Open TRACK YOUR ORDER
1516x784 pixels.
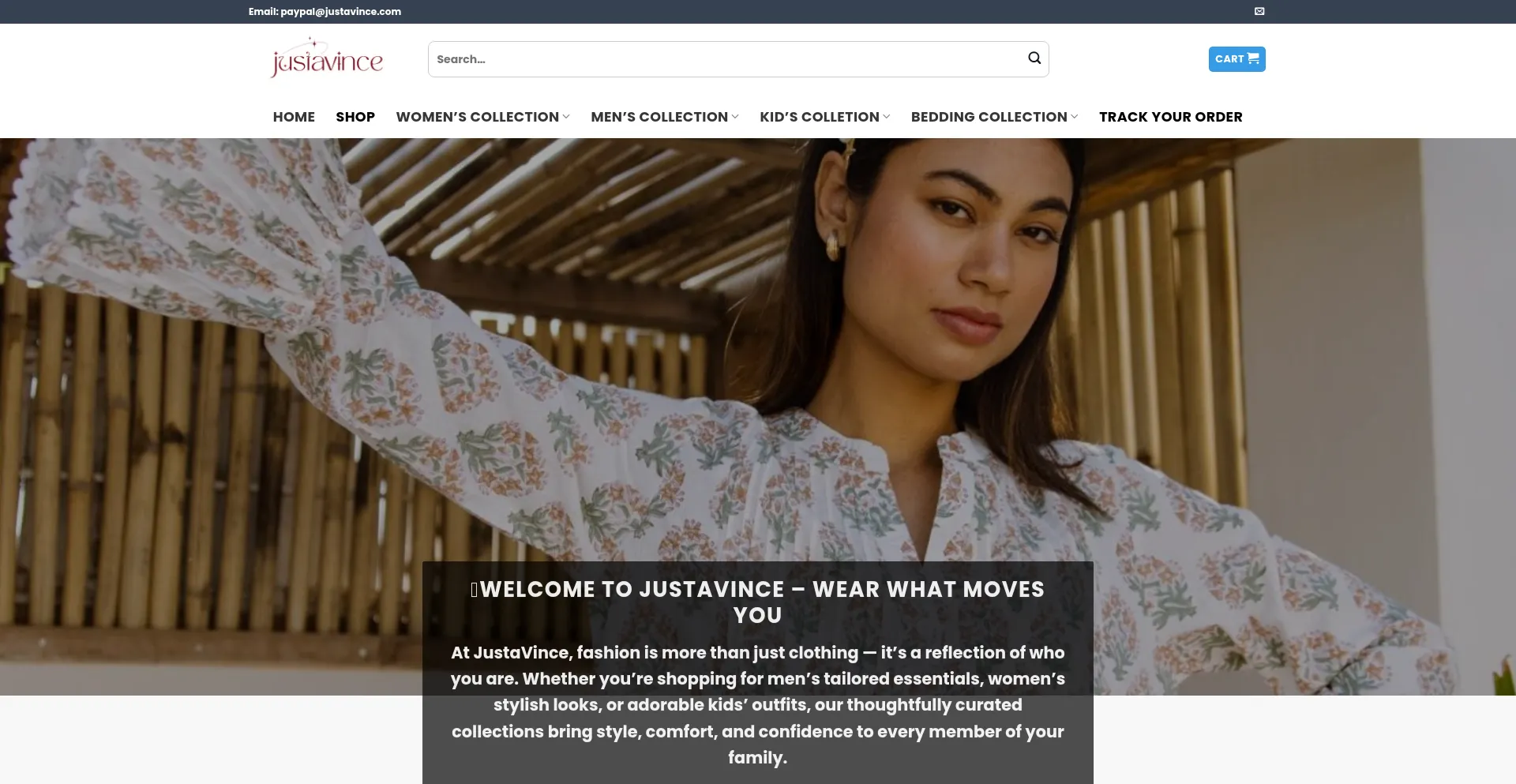(1170, 117)
